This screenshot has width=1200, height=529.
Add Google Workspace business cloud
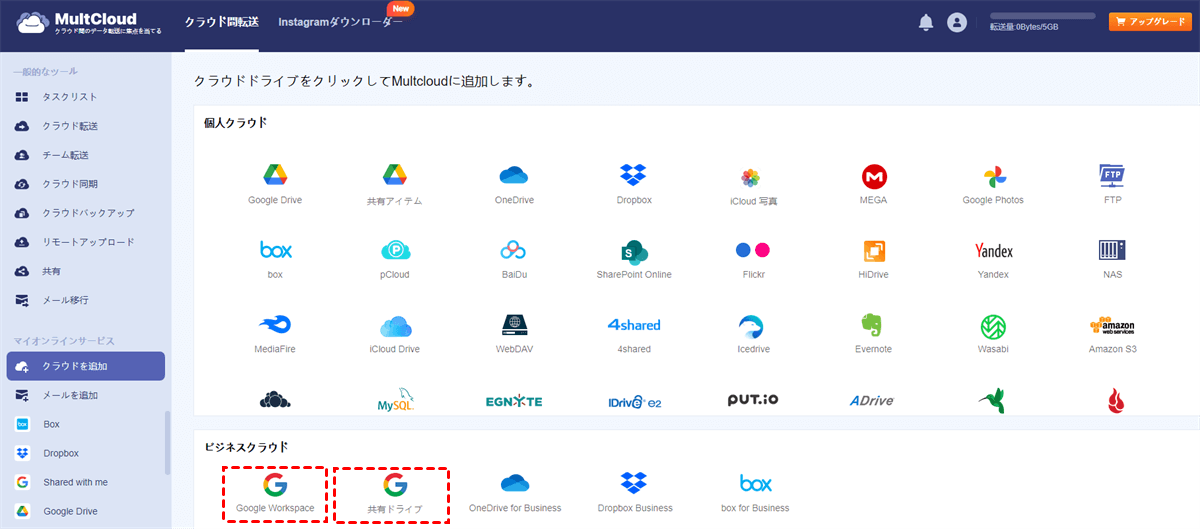pos(275,494)
